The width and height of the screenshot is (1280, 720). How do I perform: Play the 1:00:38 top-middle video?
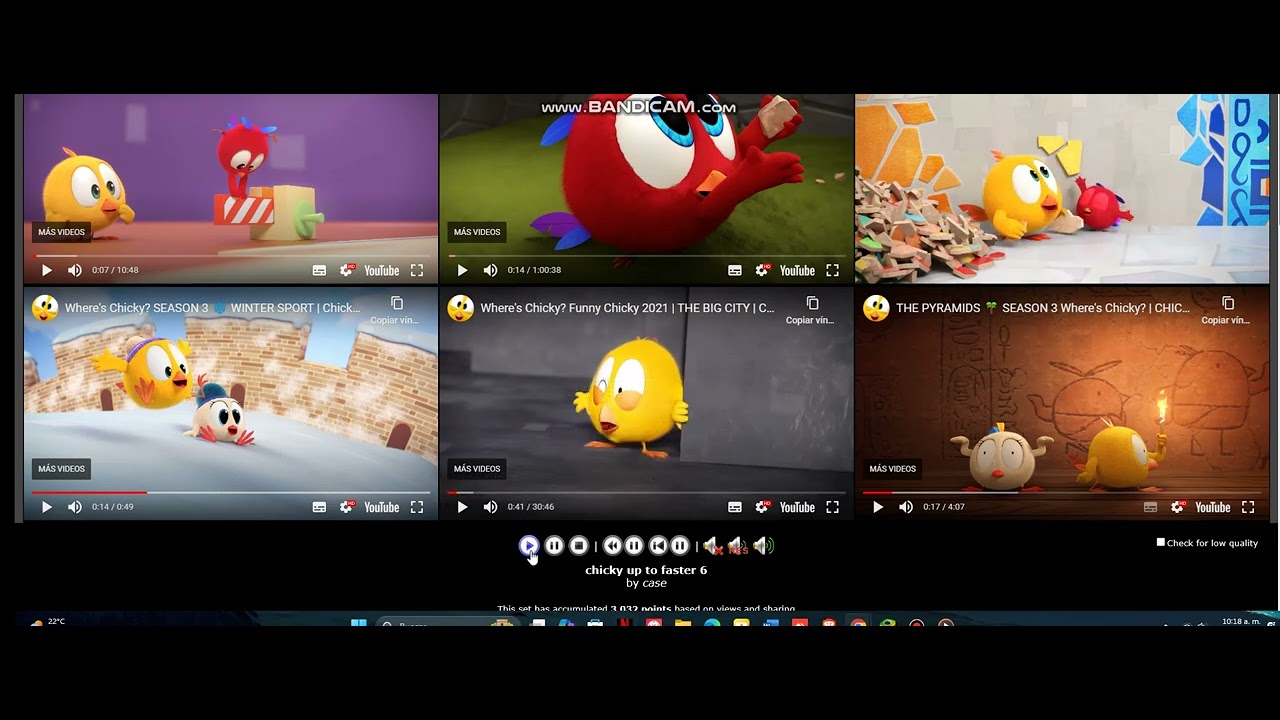[x=462, y=270]
